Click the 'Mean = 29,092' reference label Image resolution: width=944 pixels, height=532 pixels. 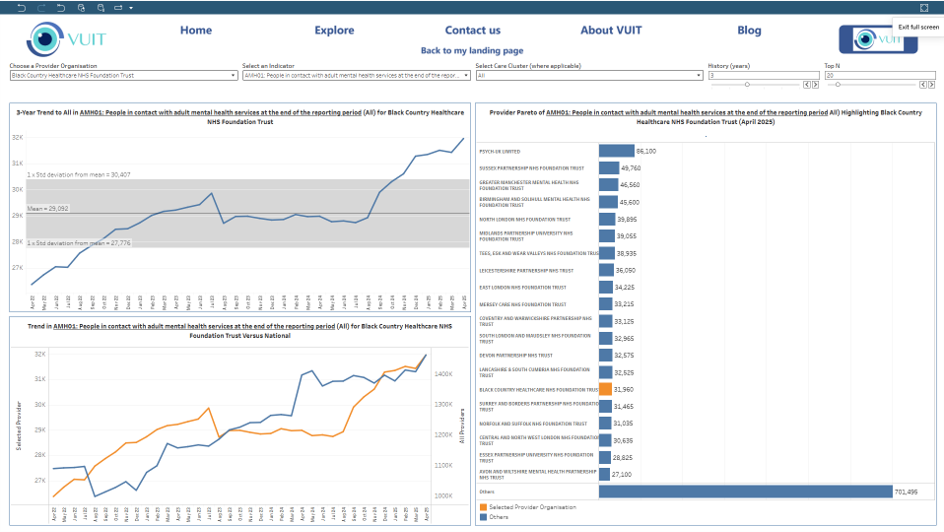[x=48, y=208]
